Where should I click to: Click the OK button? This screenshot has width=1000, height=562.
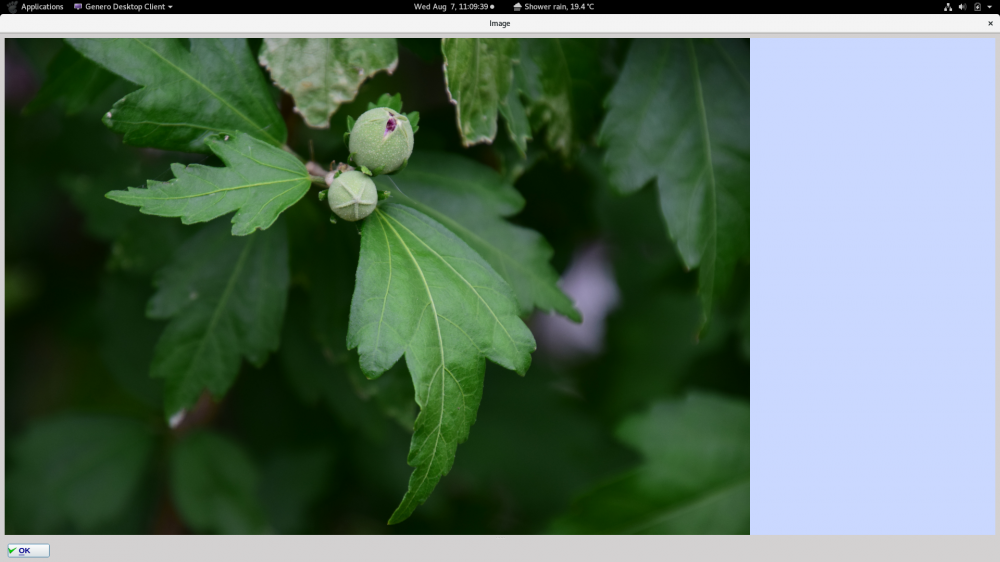pyautogui.click(x=28, y=551)
